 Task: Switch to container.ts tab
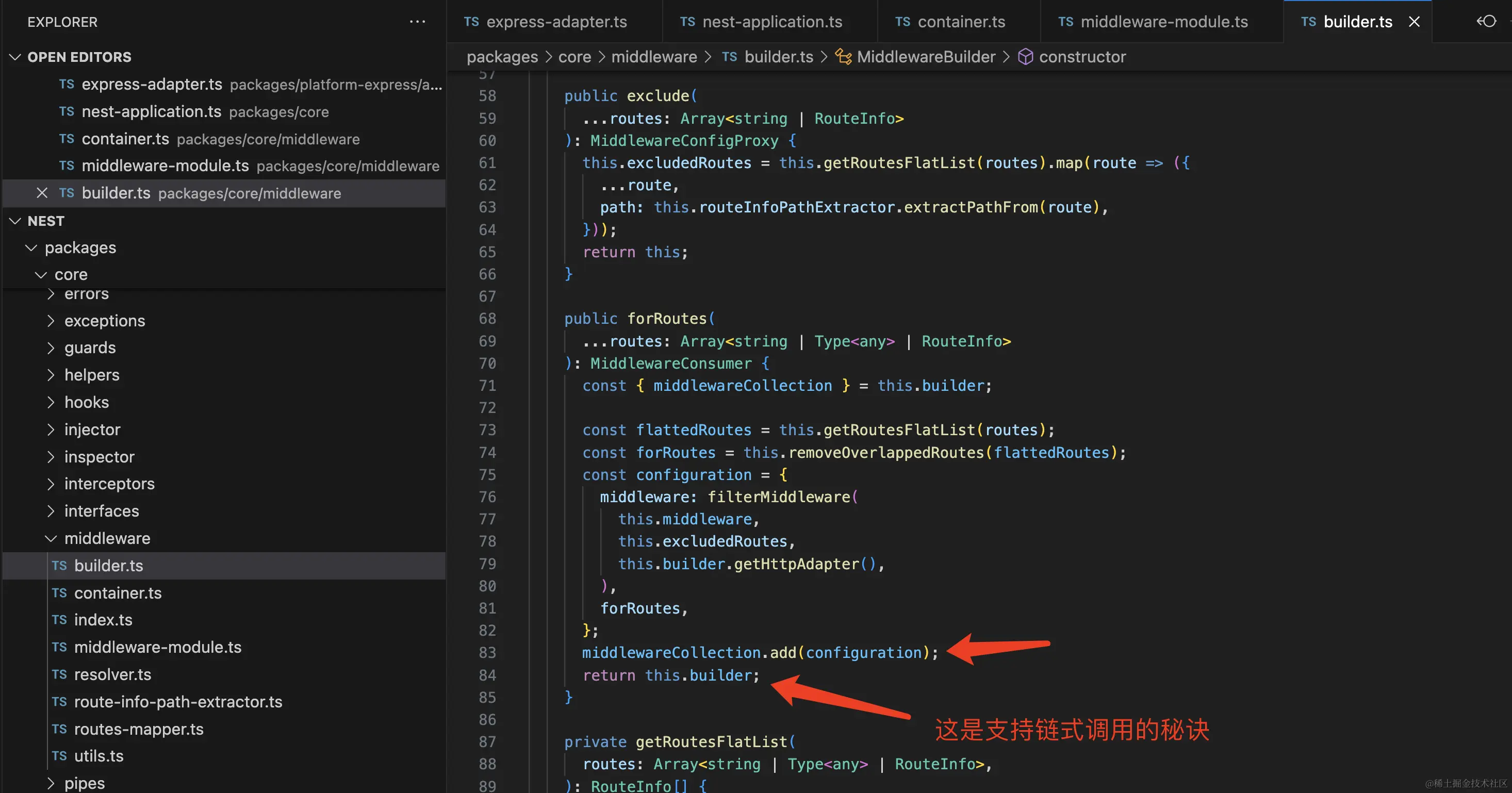(959, 22)
